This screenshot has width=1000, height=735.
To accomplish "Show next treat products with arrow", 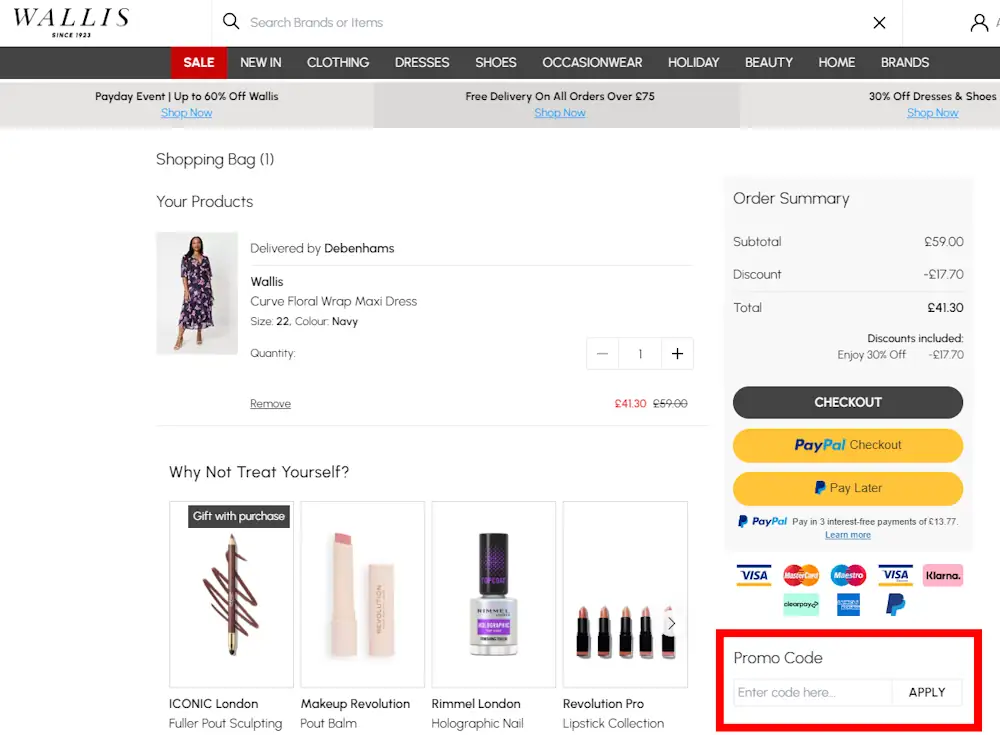I will (672, 623).
